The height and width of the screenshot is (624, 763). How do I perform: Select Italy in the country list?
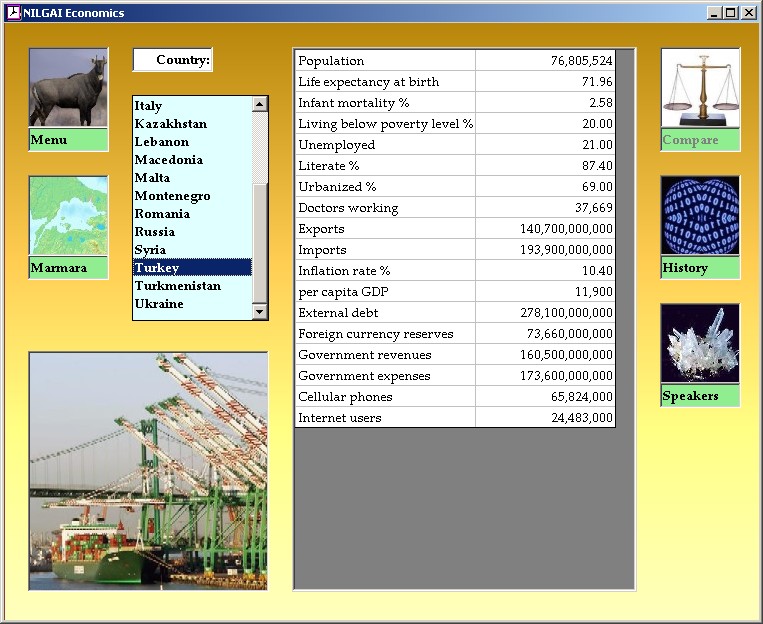pyautogui.click(x=149, y=106)
